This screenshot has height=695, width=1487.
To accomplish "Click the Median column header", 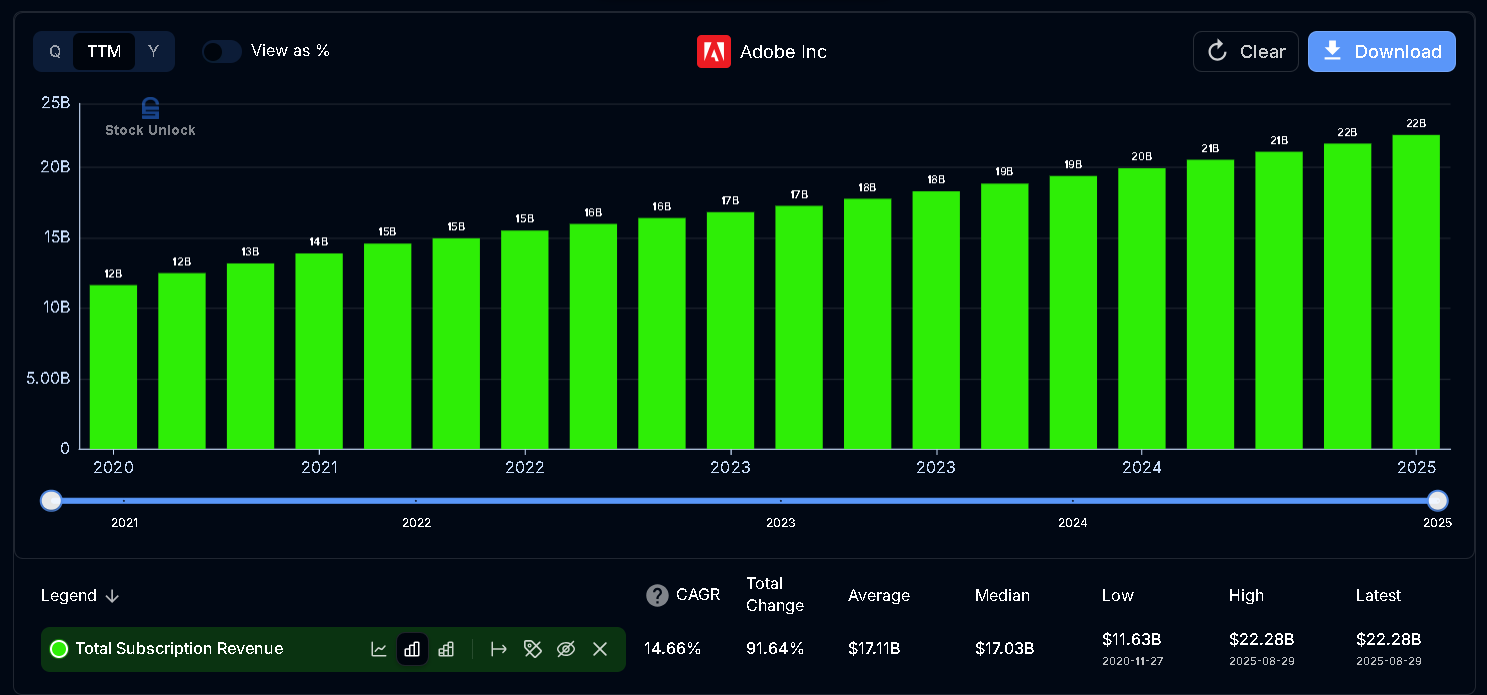I will click(x=1002, y=596).
